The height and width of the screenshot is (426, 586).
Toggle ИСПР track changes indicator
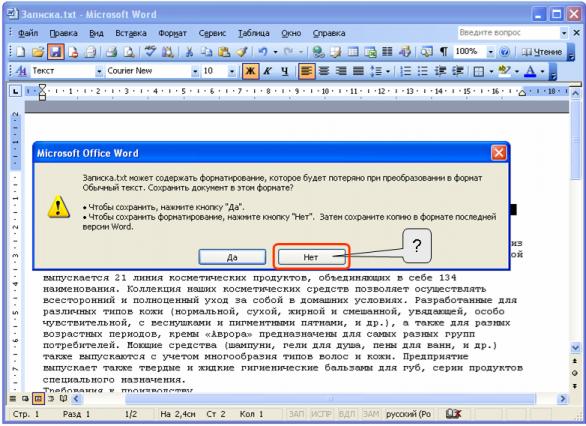[x=321, y=414]
